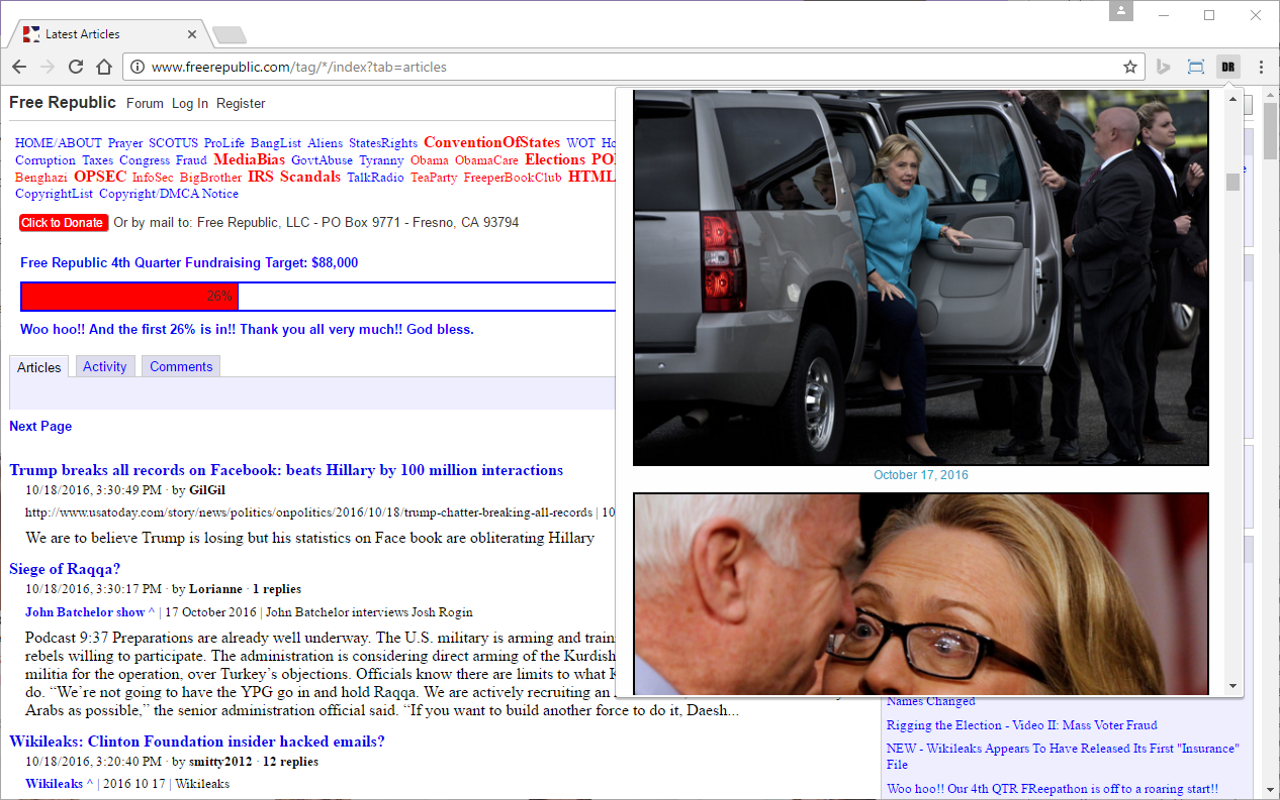Open the Siege of Raqqa? article

65,569
